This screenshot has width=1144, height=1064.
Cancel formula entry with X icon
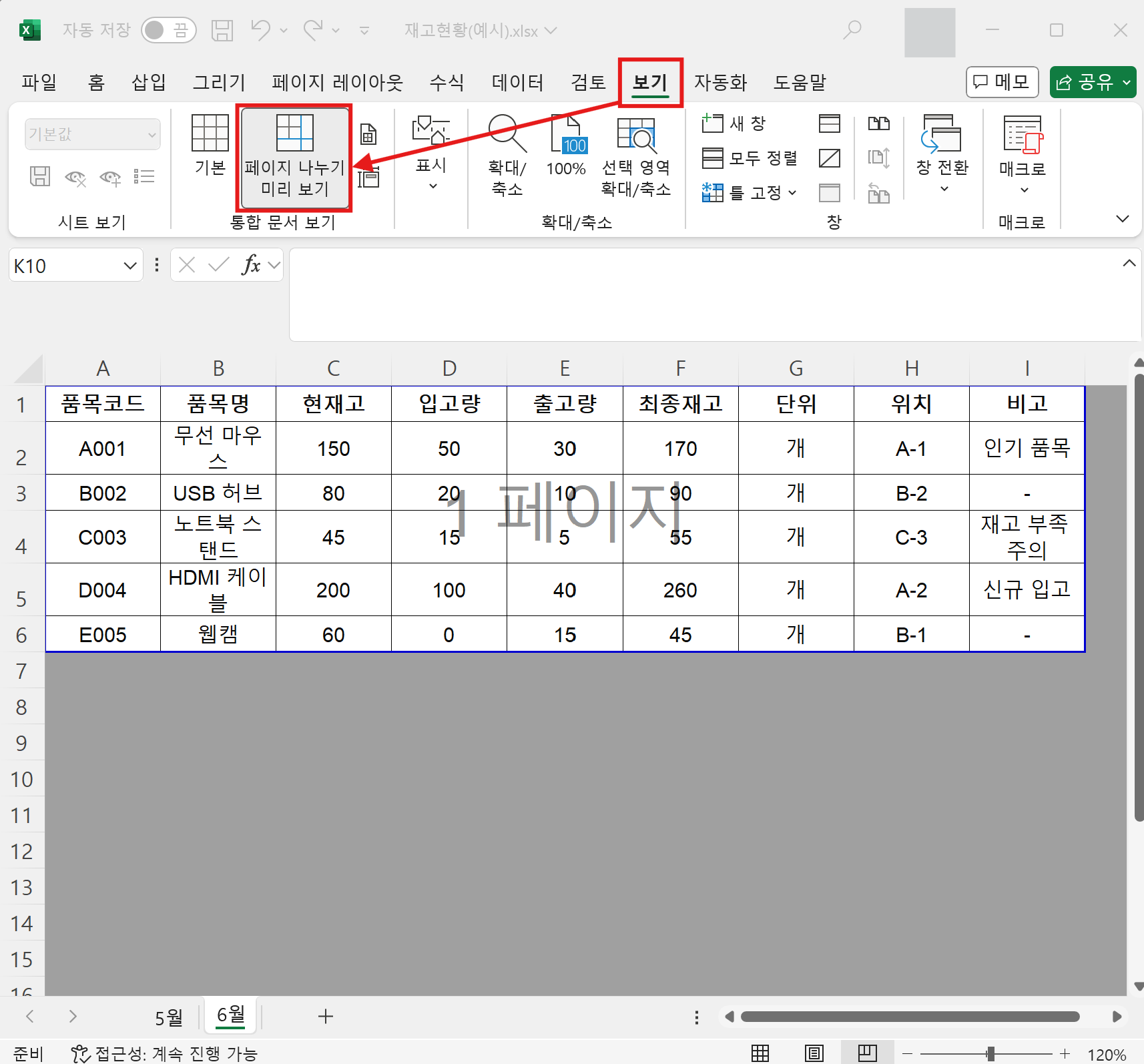click(x=187, y=265)
